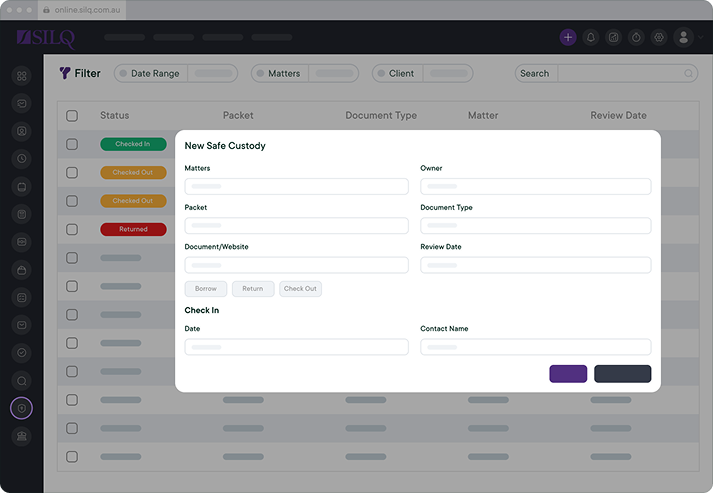Click the purple plus add icon
The height and width of the screenshot is (493, 713).
567,37
